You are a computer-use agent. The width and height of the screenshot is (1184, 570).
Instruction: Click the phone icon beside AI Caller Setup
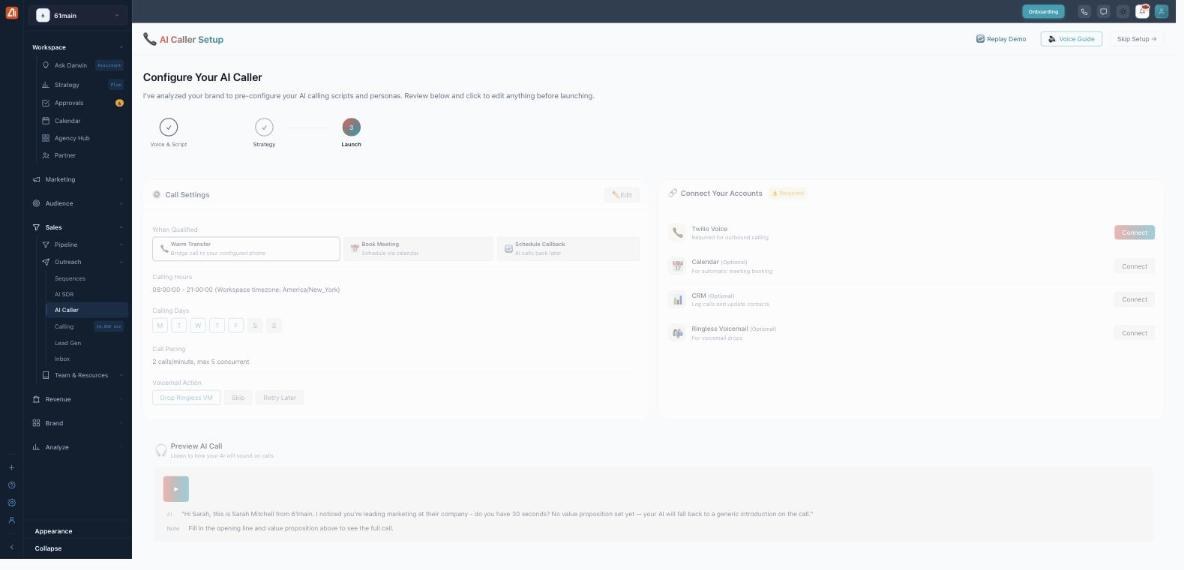click(150, 39)
